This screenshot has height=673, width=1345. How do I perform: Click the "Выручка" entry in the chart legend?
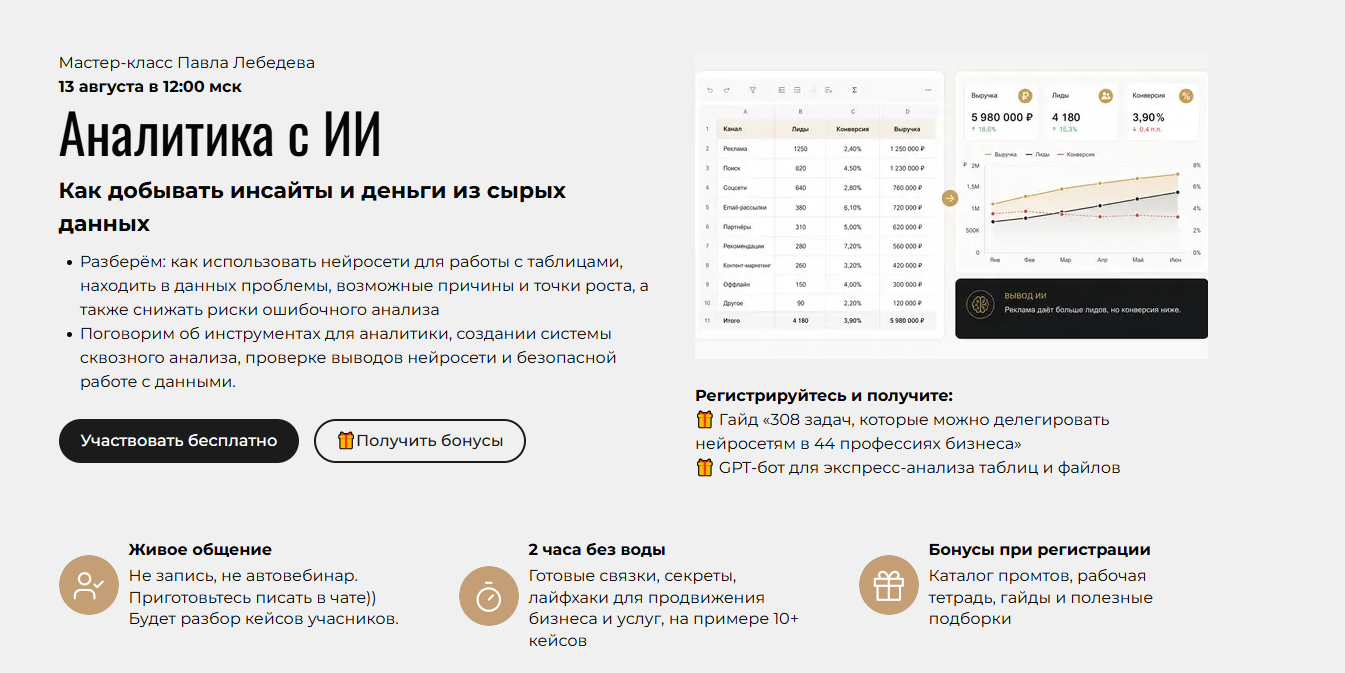(x=1001, y=155)
